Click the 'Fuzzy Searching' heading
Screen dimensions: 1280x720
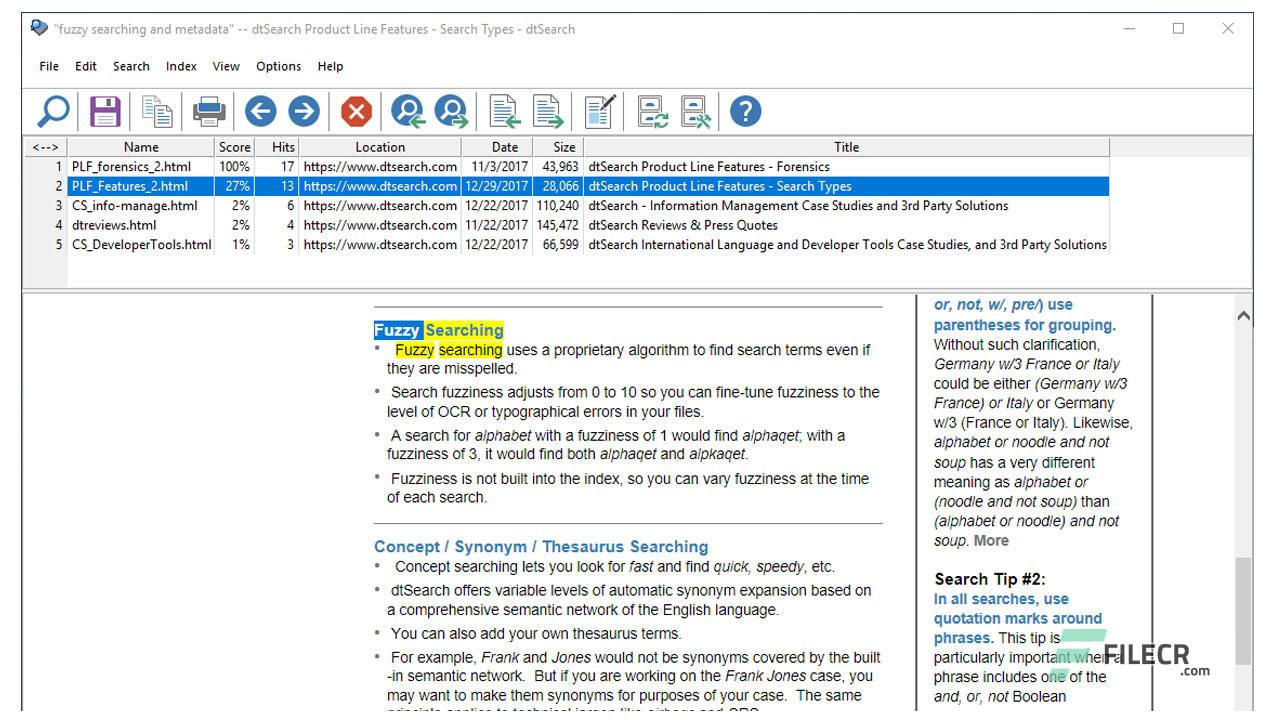click(x=439, y=330)
